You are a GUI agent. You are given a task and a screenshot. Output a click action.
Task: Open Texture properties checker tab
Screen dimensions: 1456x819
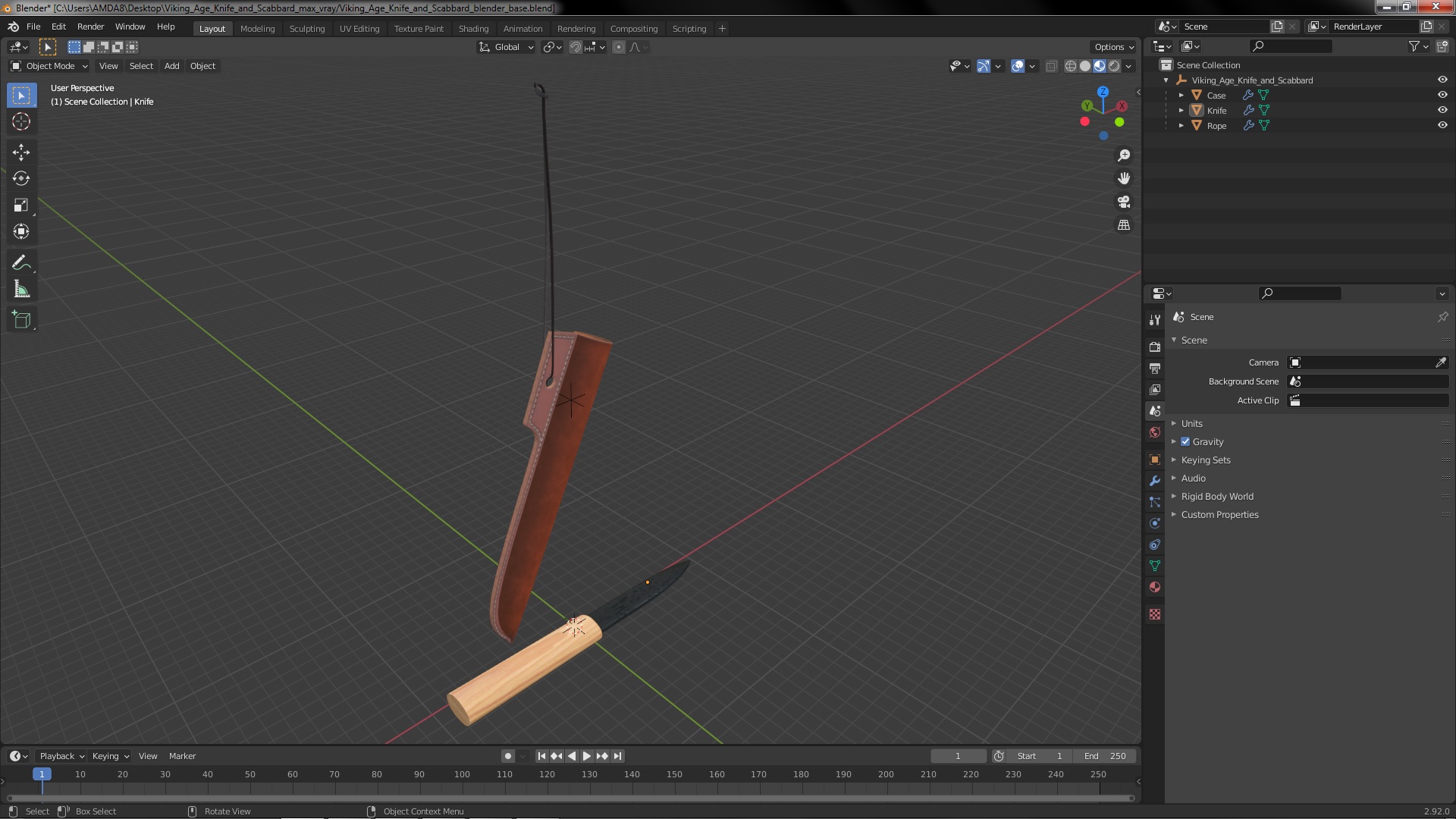[x=1155, y=614]
